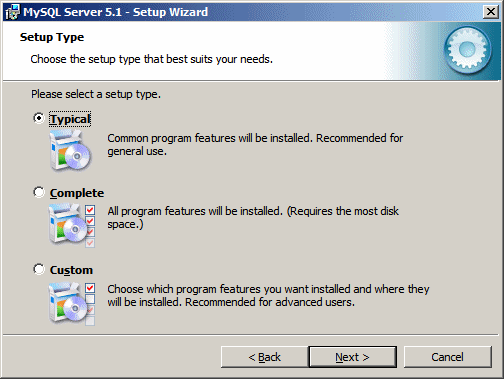Go to the next step with Next
The width and height of the screenshot is (504, 379).
(353, 357)
